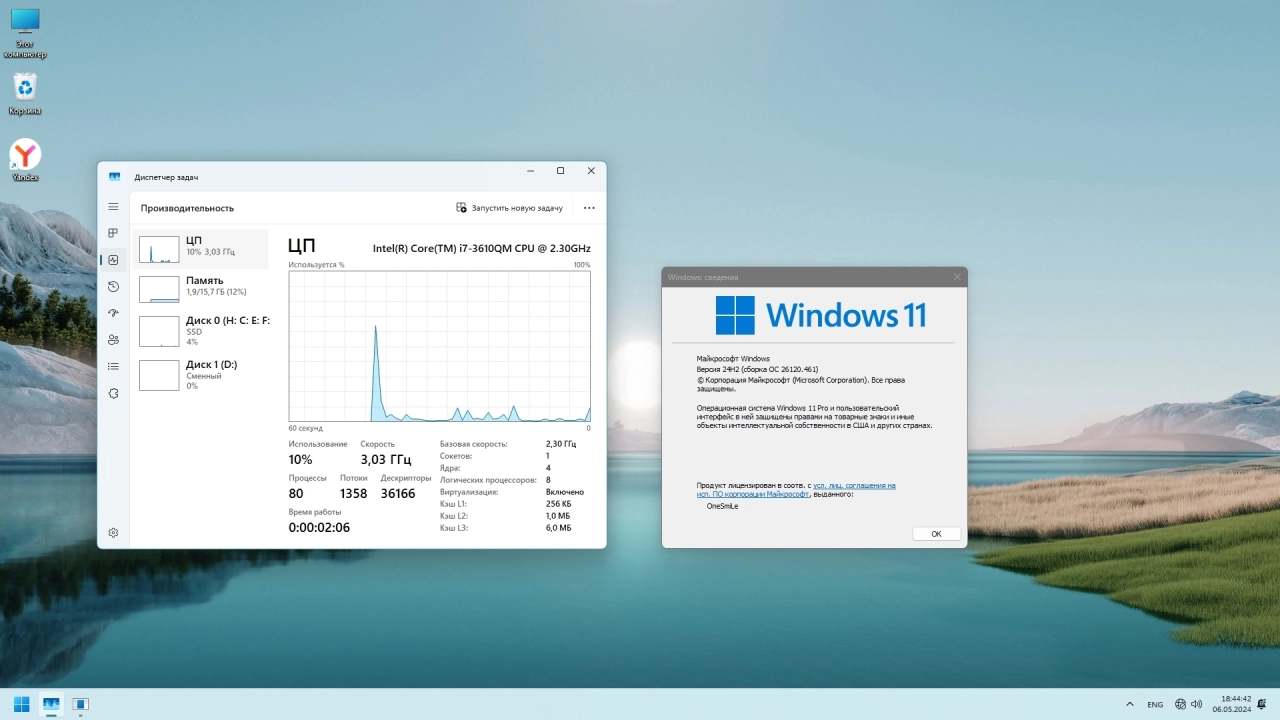Click the uptime value 0:00:02:06
Viewport: 1280px width, 720px height.
tap(319, 528)
